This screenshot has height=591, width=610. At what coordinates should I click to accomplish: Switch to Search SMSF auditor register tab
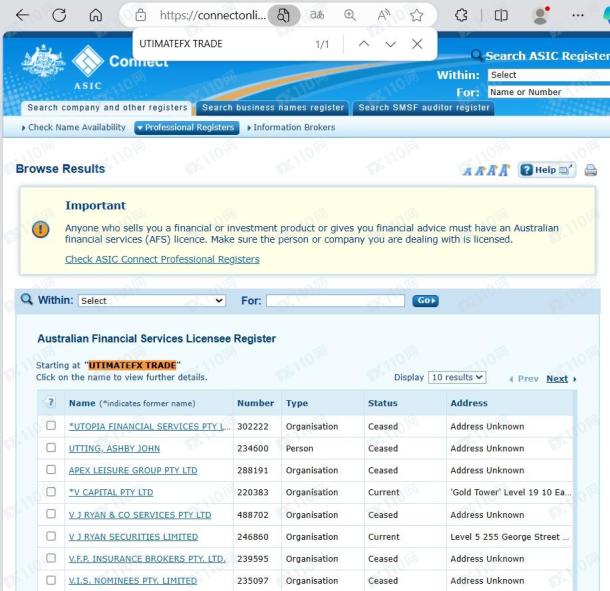[424, 107]
